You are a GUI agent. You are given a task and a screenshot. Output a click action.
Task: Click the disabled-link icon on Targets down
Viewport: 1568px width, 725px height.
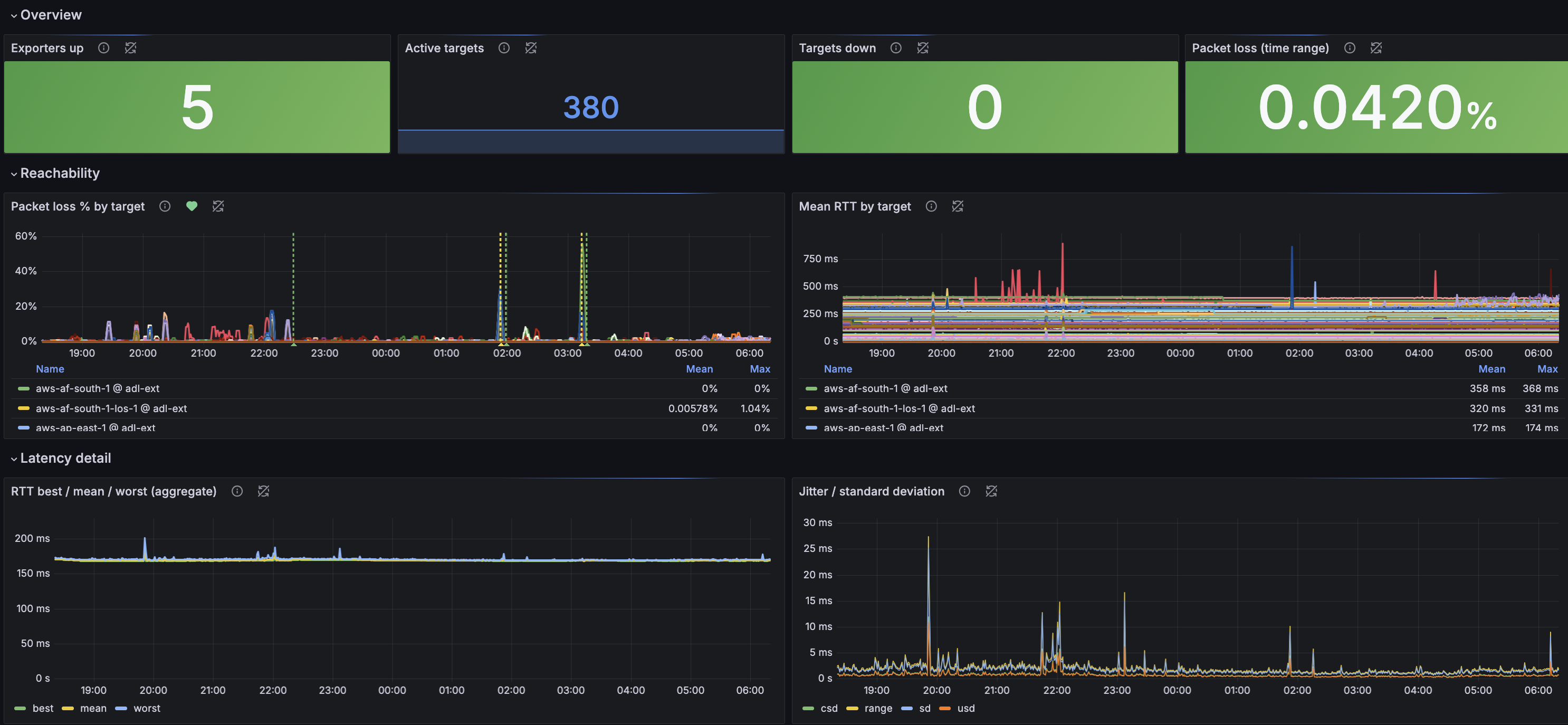(x=923, y=48)
